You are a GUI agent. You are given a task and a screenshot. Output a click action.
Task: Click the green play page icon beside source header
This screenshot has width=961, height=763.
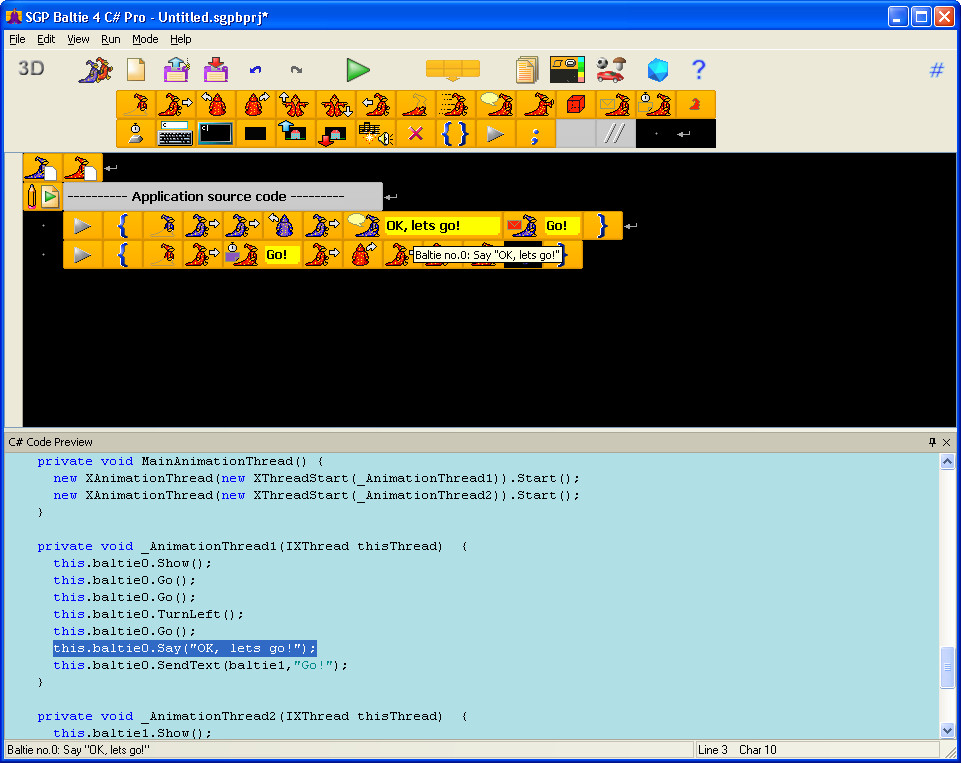coord(51,197)
